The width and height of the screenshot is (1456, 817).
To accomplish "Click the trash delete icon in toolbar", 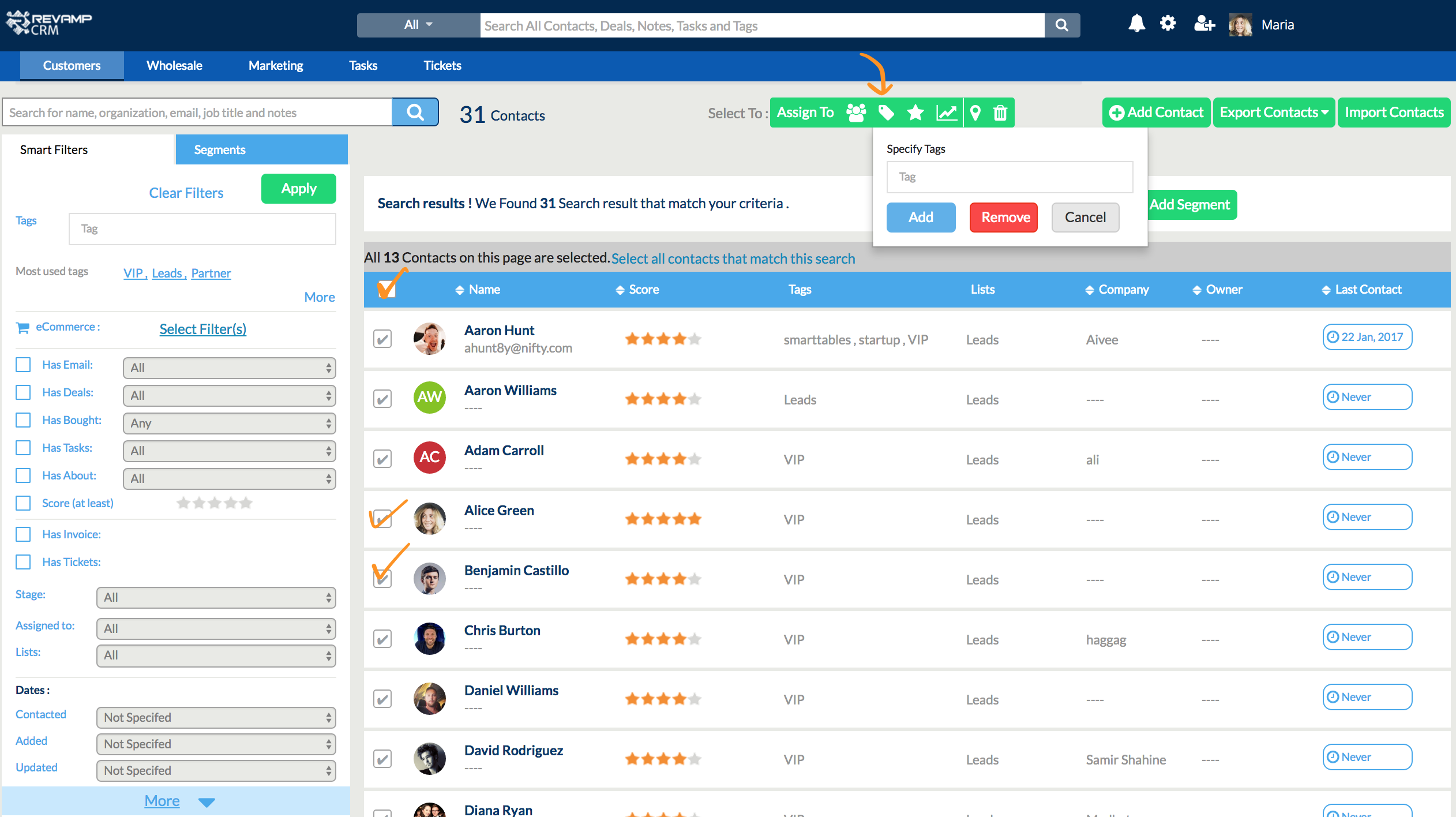I will [1000, 113].
